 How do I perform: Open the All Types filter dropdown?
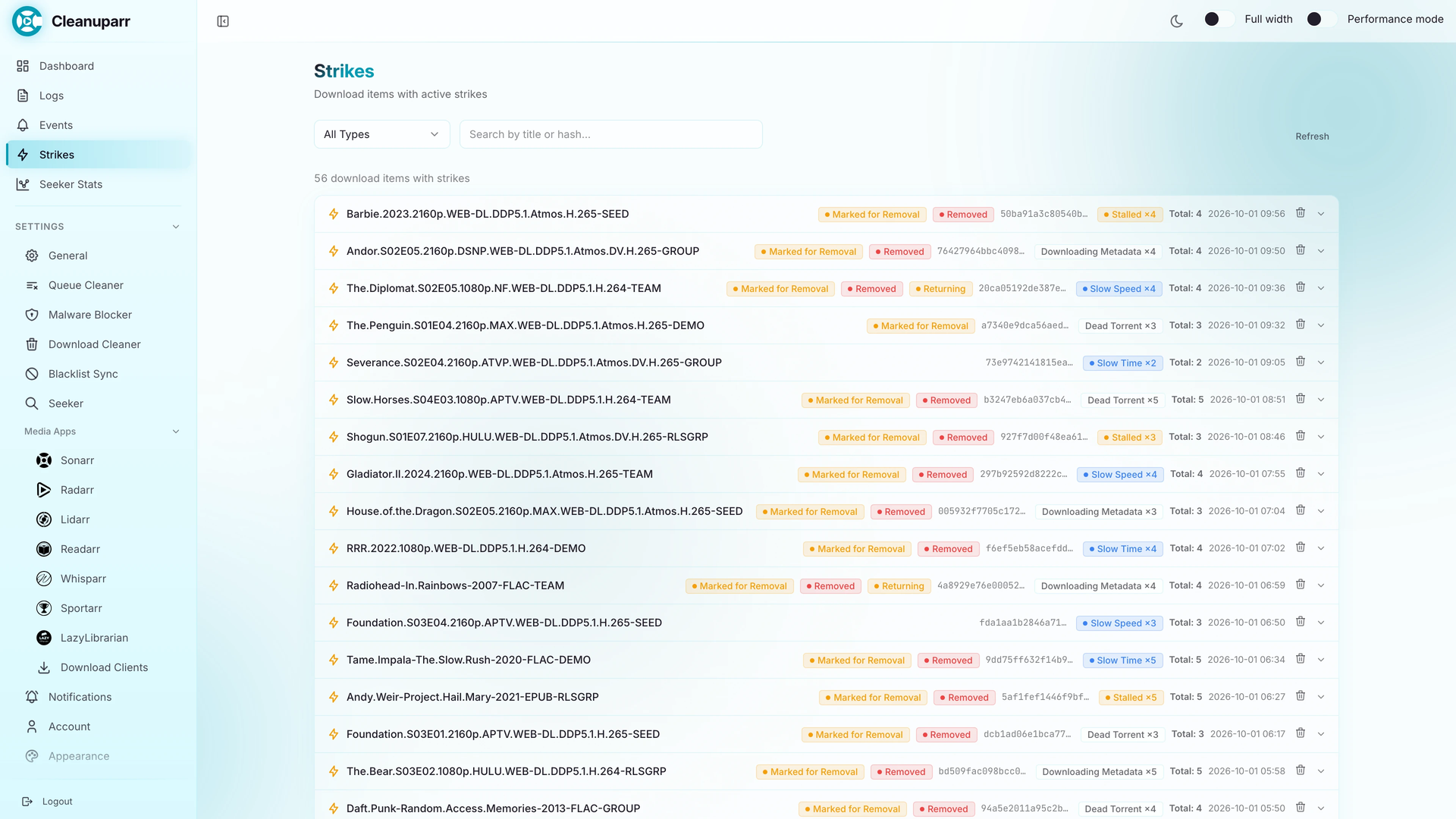(381, 134)
